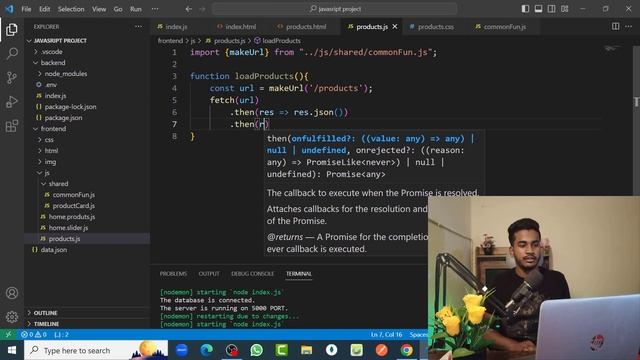640x360 pixels.
Task: Open the Search view in activity bar
Action: click(x=12, y=53)
